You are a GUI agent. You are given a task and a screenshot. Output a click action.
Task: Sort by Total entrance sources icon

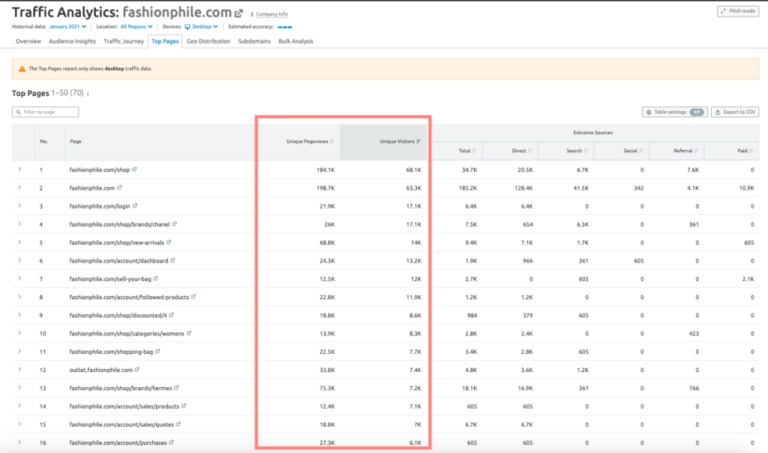point(475,151)
